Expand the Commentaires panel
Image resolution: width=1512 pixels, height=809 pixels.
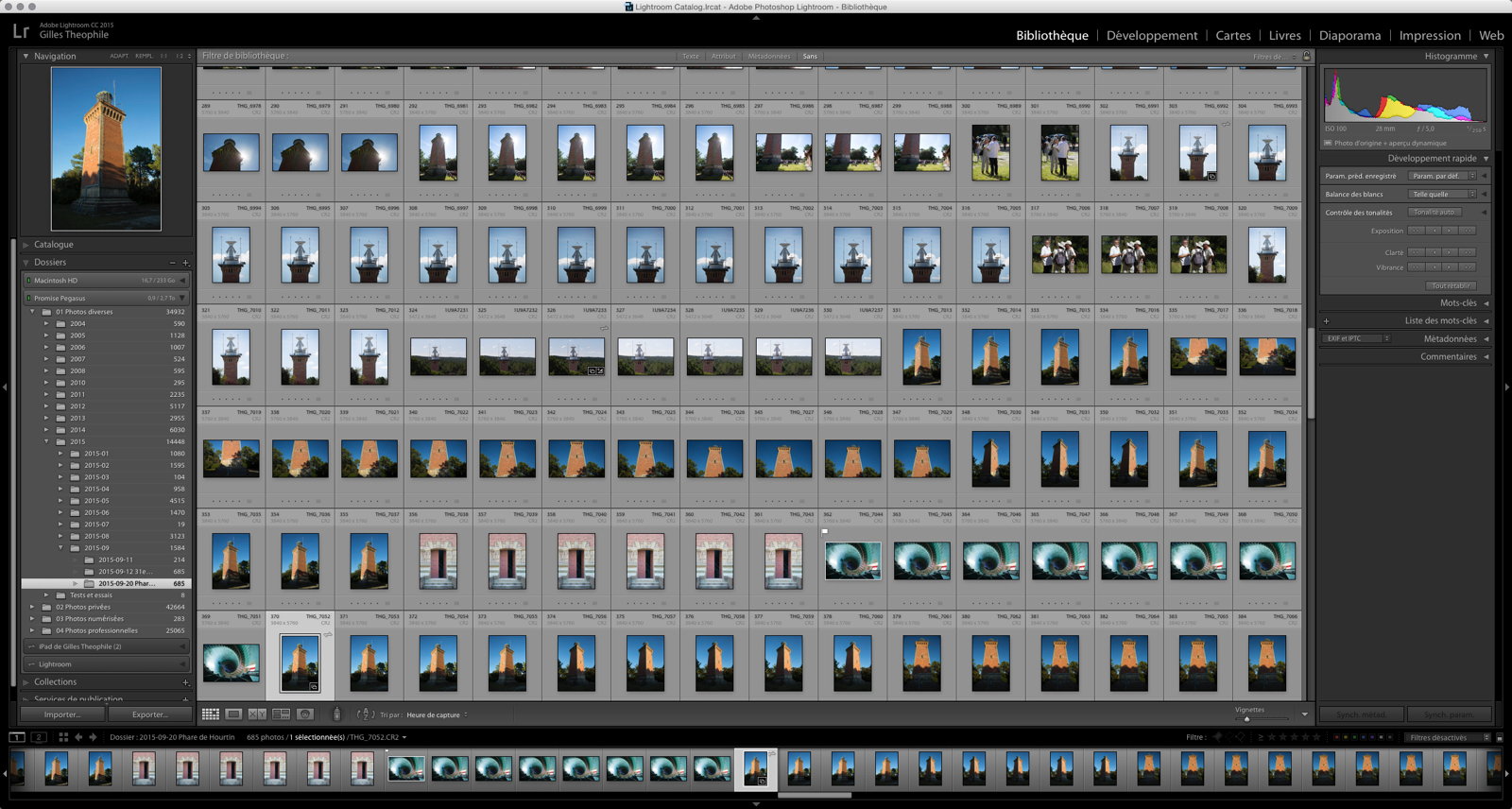1486,357
